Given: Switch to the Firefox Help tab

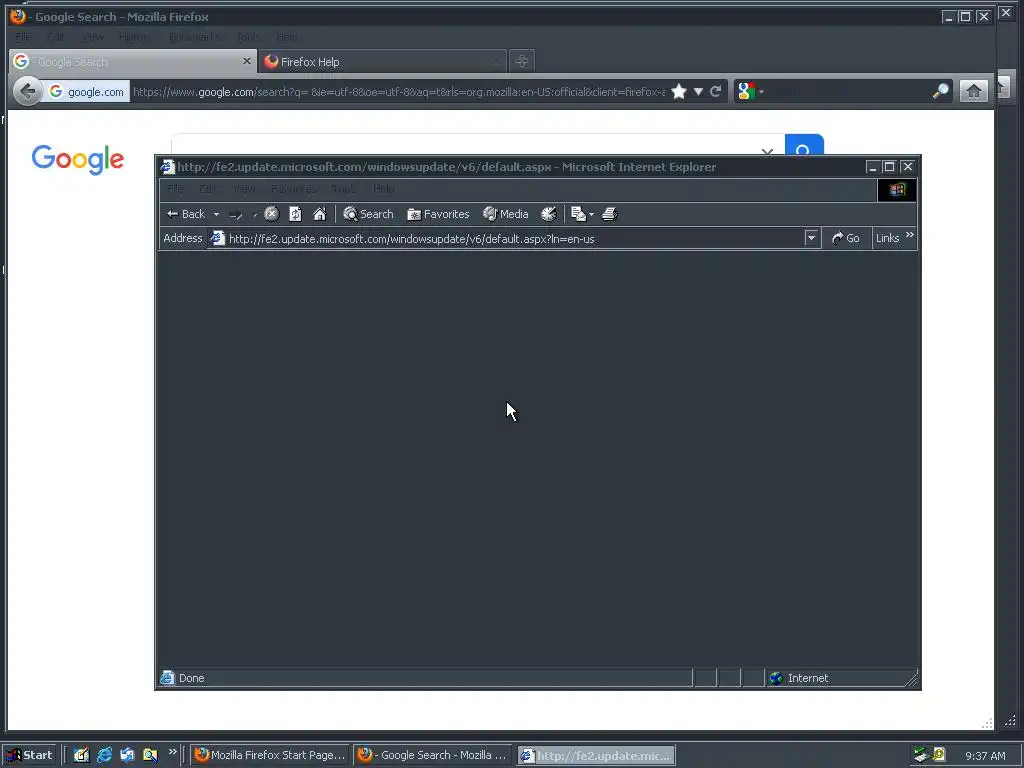Looking at the screenshot, I should click(382, 62).
